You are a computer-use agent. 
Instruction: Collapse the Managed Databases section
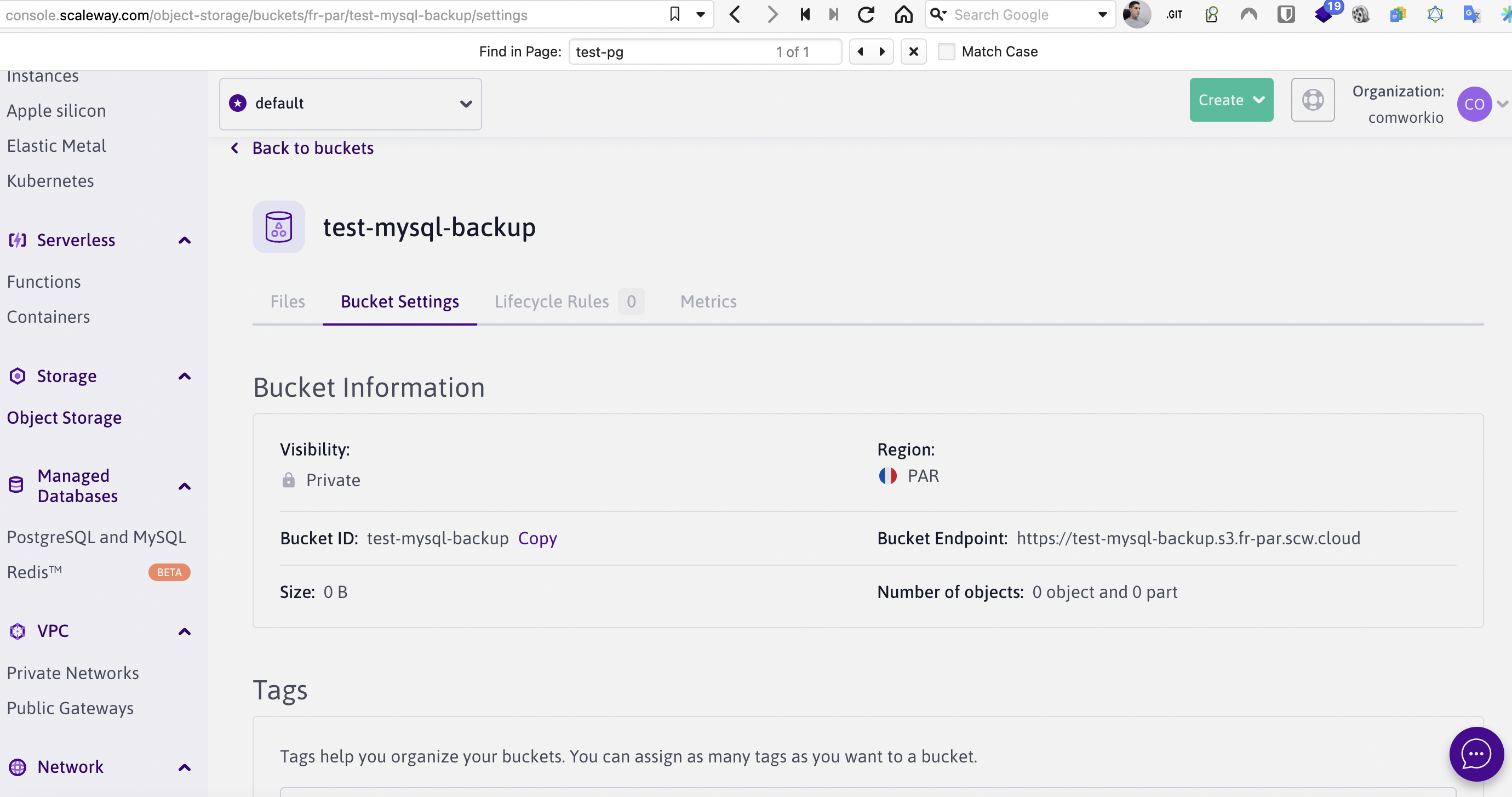point(184,486)
